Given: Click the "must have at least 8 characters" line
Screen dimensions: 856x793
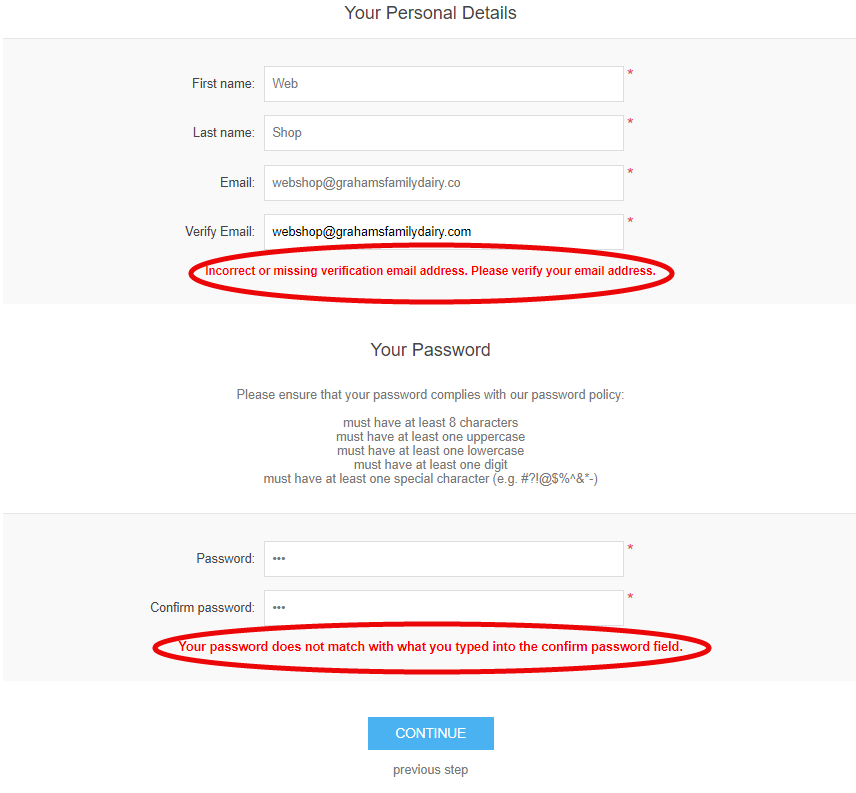Looking at the screenshot, I should coord(430,422).
